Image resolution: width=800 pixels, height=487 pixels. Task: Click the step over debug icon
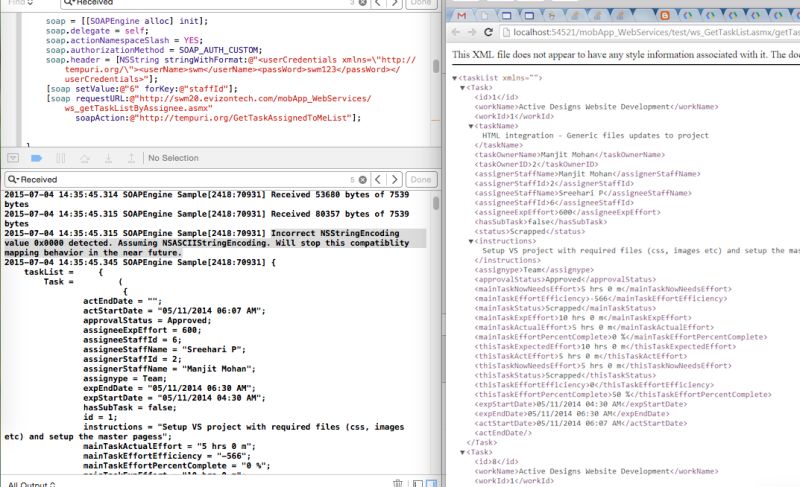[x=85, y=158]
